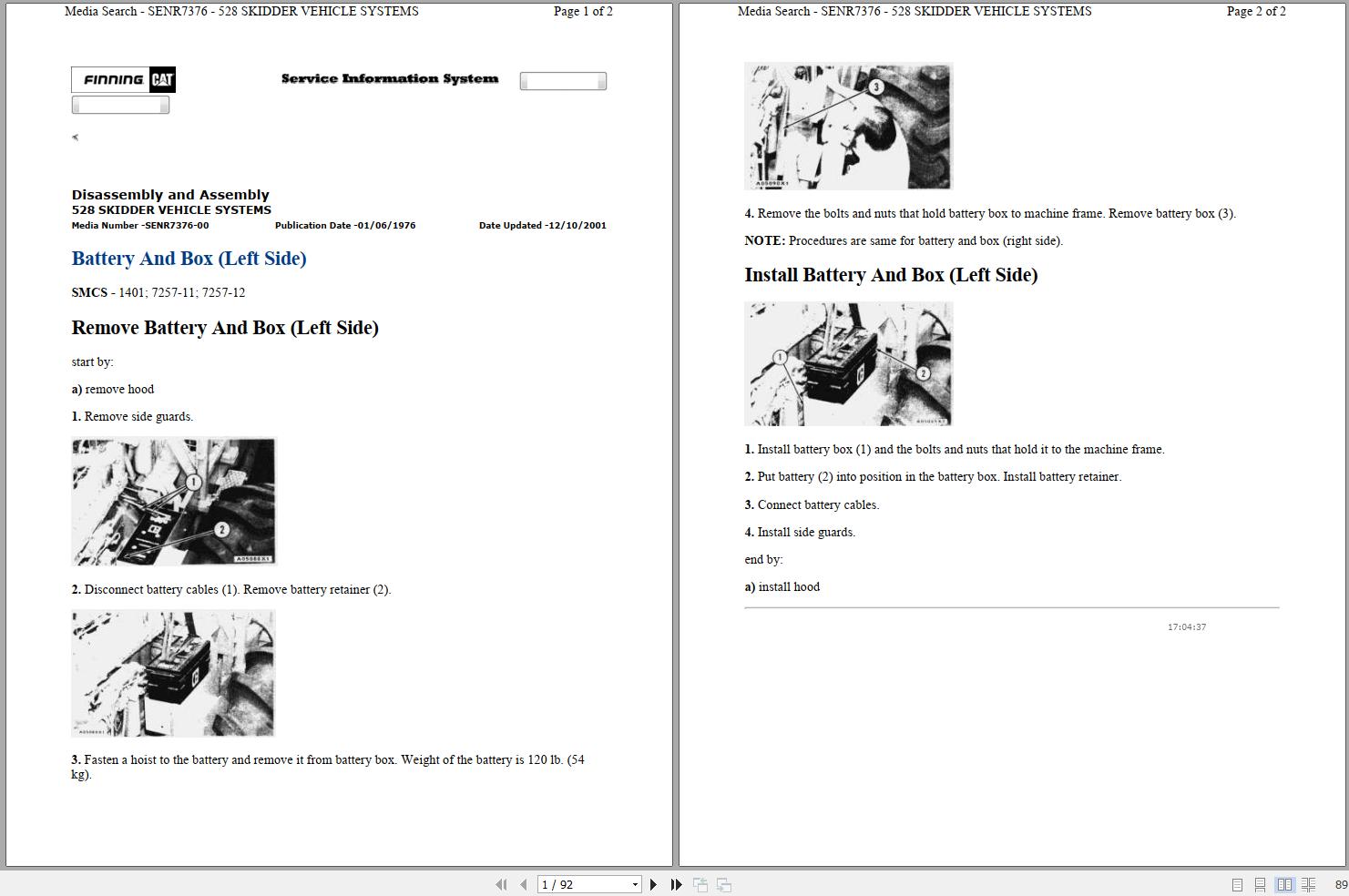The height and width of the screenshot is (896, 1349).
Task: Click the Battery And Box heading link
Action: (x=189, y=259)
